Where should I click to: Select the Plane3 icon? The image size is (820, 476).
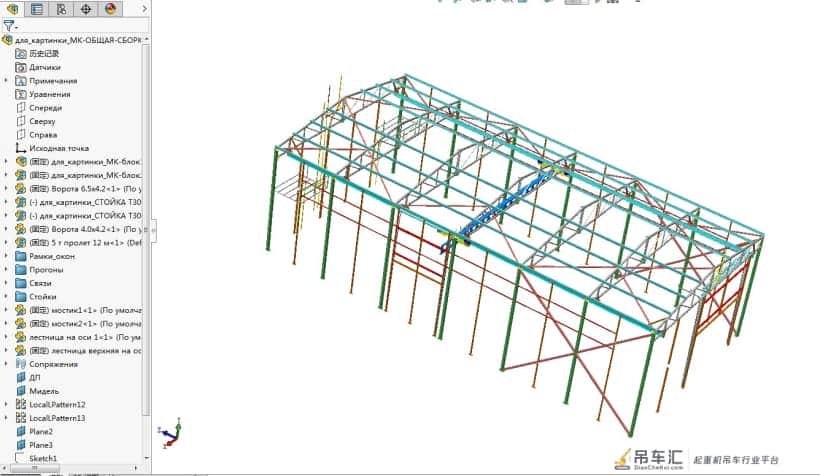pyautogui.click(x=21, y=445)
